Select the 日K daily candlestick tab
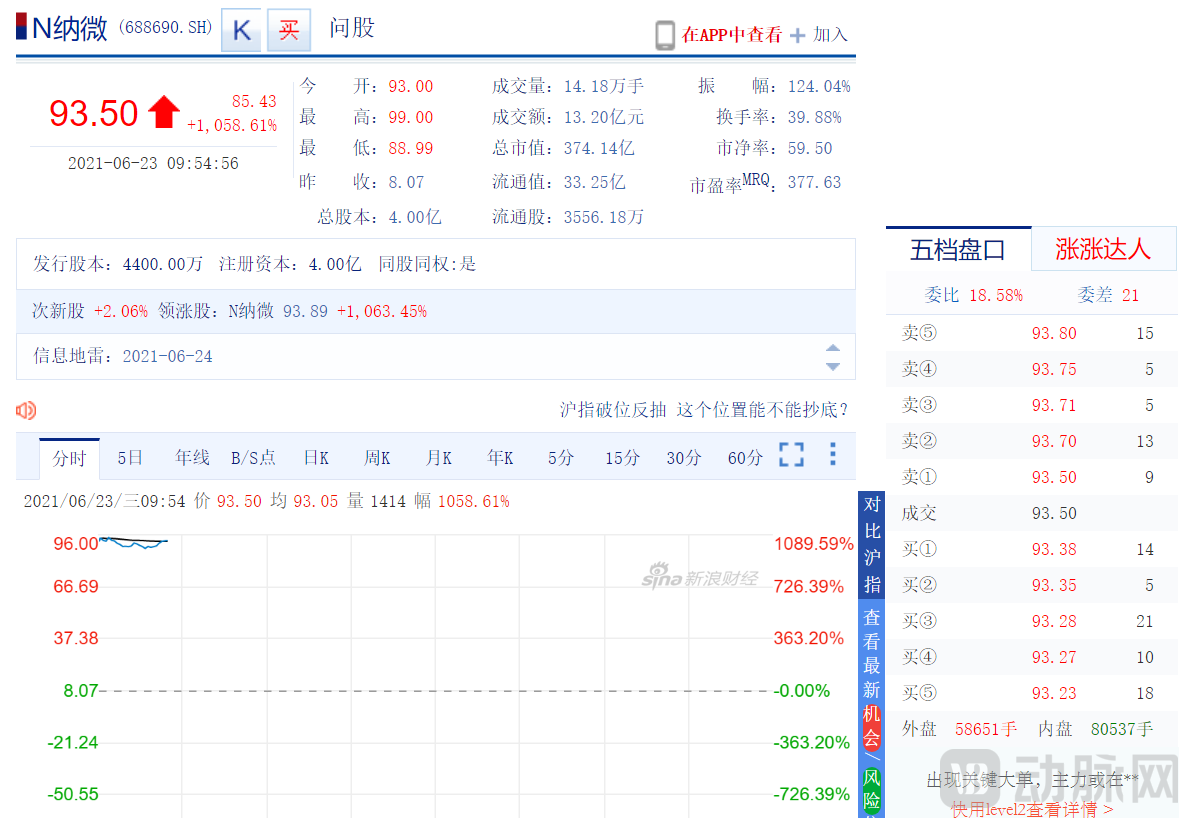Screen dimensions: 1188x818 tap(316, 458)
